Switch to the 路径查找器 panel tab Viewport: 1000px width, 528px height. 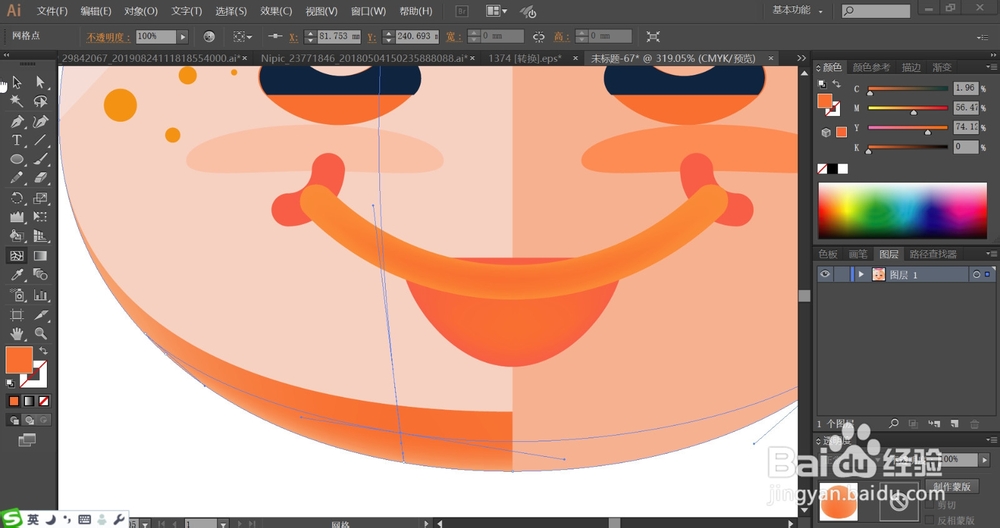click(932, 254)
